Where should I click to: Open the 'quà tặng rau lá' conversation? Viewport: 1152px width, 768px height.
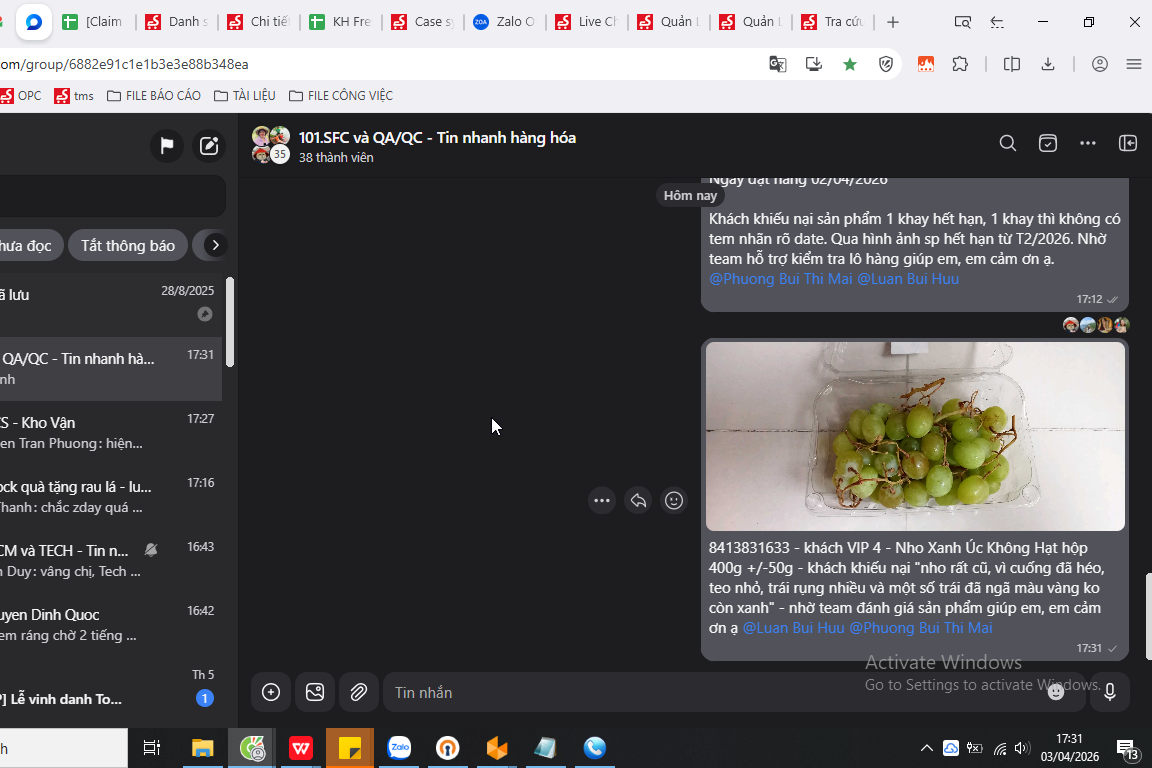tap(111, 497)
